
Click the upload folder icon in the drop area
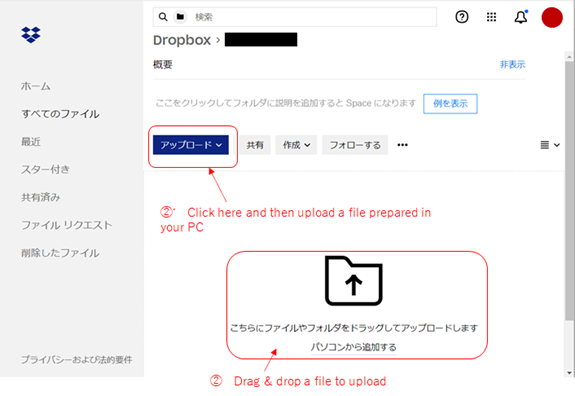click(x=354, y=280)
